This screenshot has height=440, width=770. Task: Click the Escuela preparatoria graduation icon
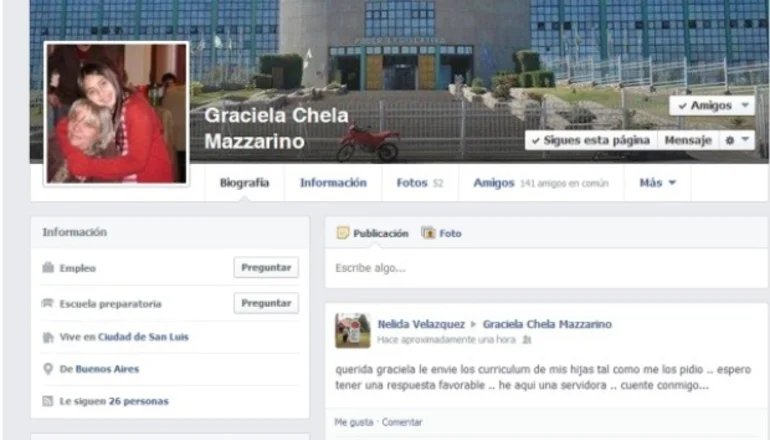point(48,303)
